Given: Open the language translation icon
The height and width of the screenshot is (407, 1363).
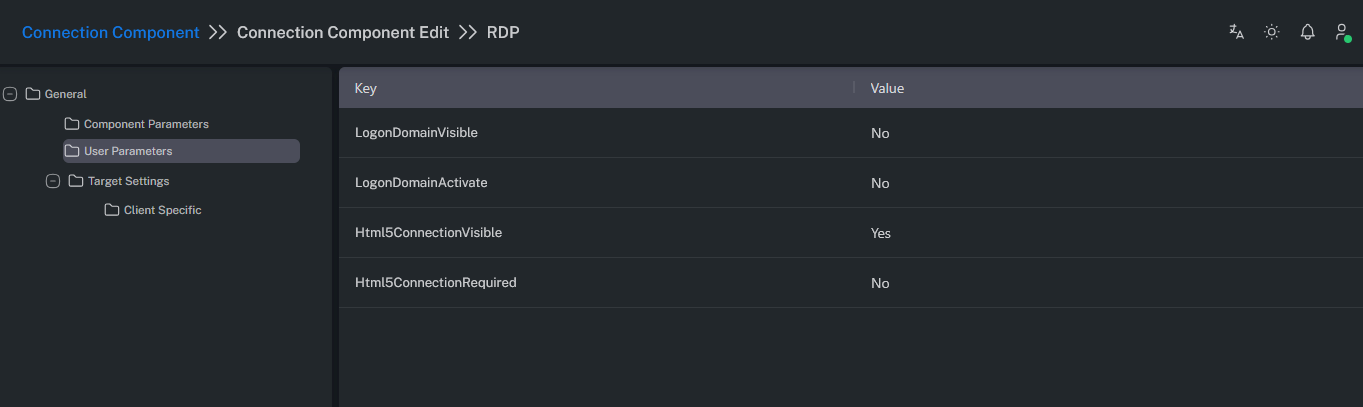Looking at the screenshot, I should tap(1236, 32).
